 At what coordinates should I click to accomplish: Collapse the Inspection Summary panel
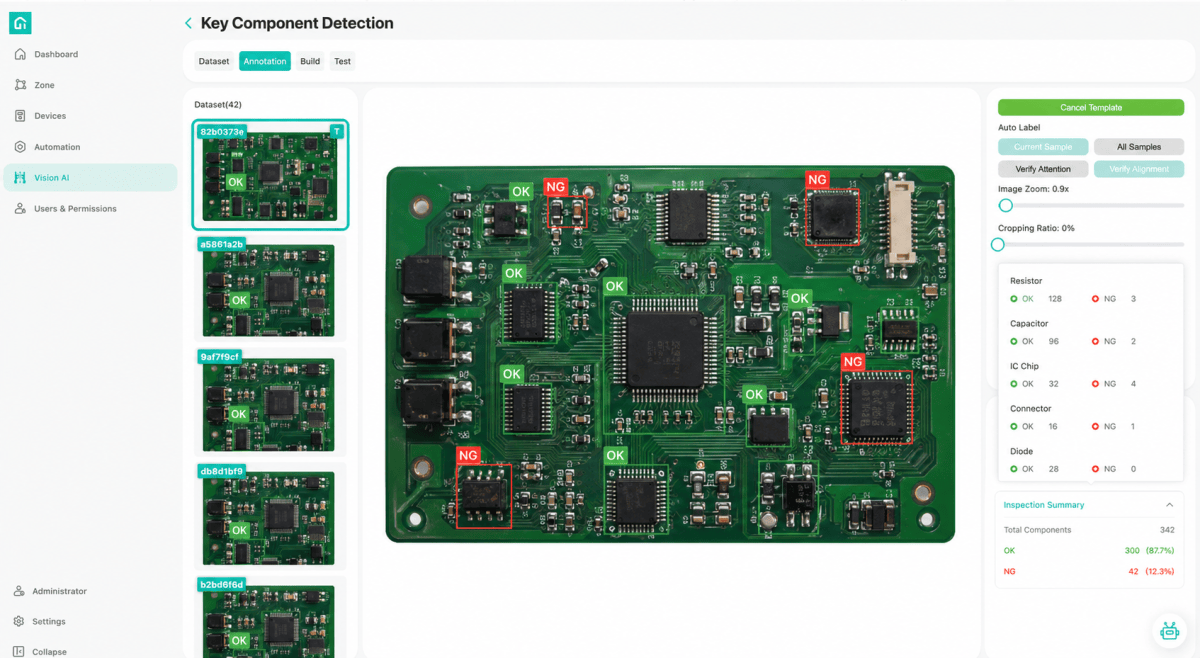click(1170, 505)
